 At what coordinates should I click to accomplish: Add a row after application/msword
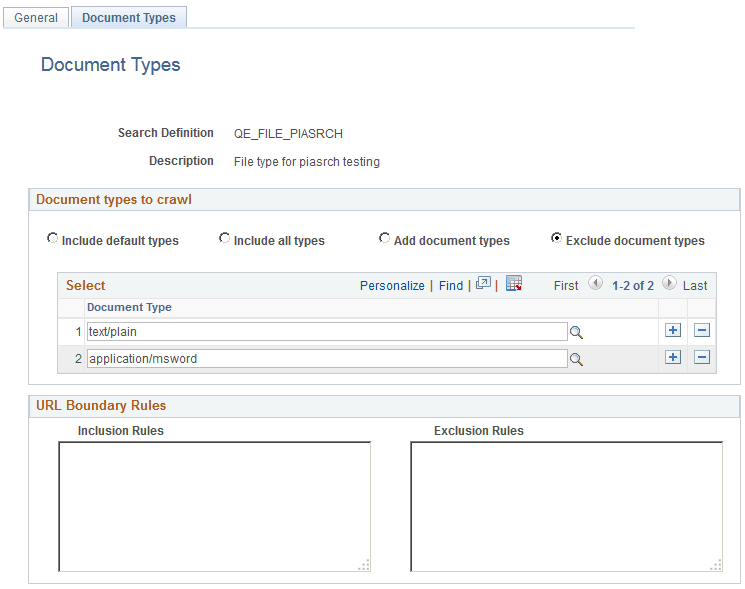click(673, 357)
